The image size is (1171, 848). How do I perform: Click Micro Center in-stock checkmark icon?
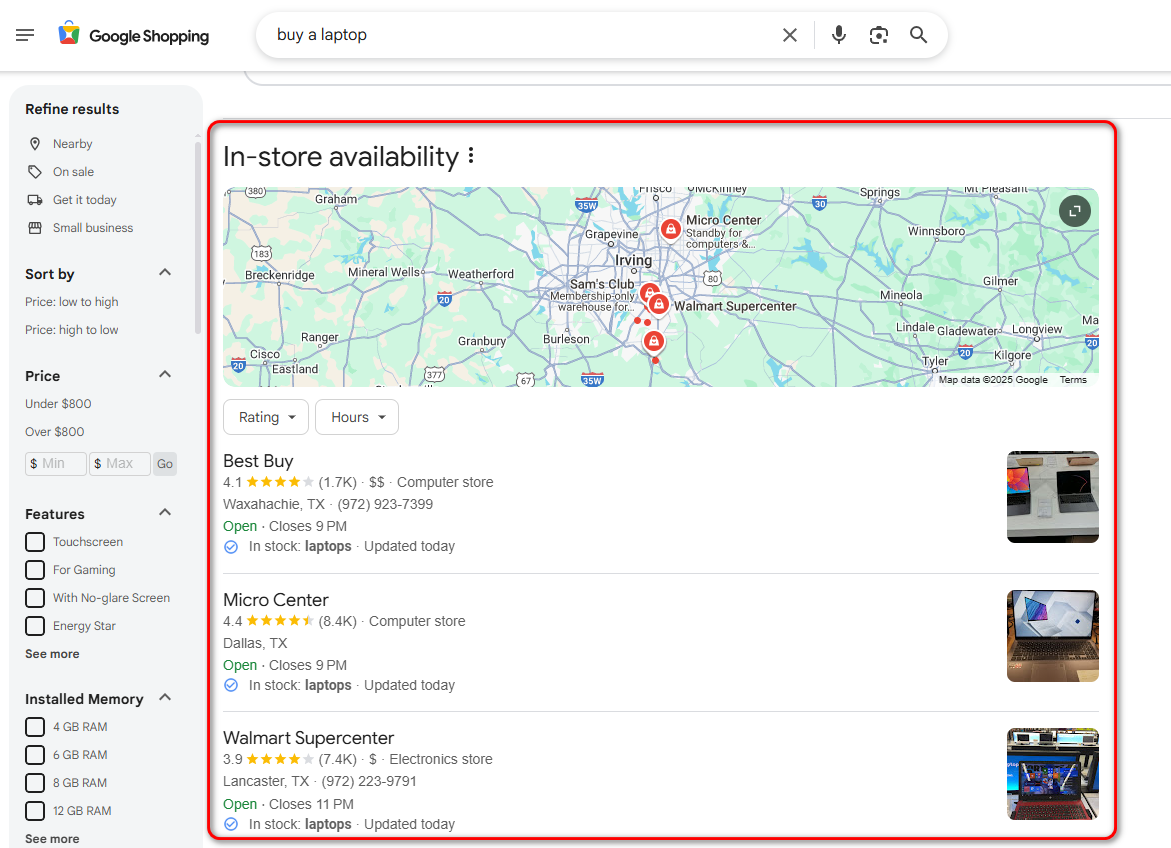coord(232,686)
